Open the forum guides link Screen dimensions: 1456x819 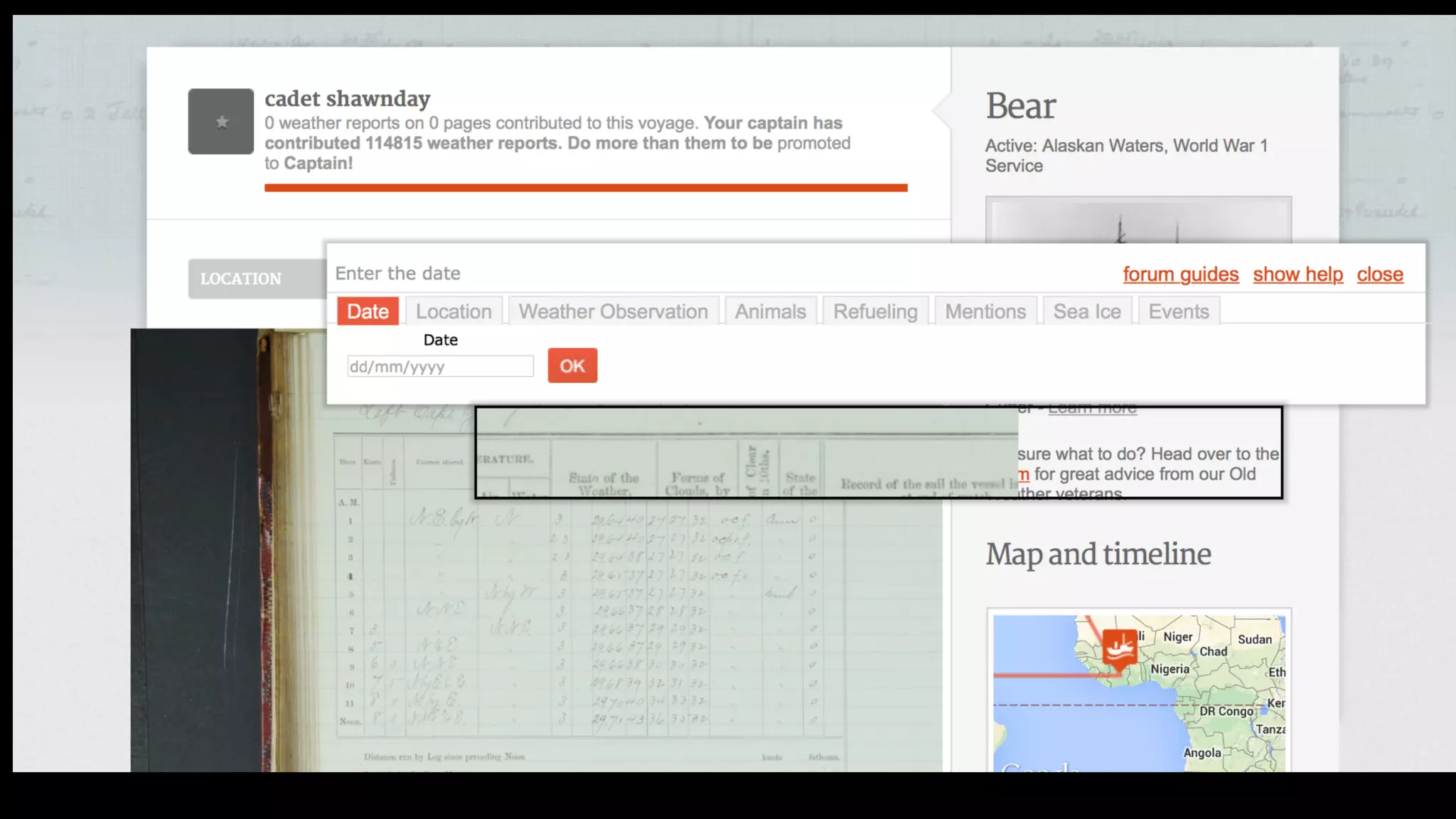tap(1180, 274)
